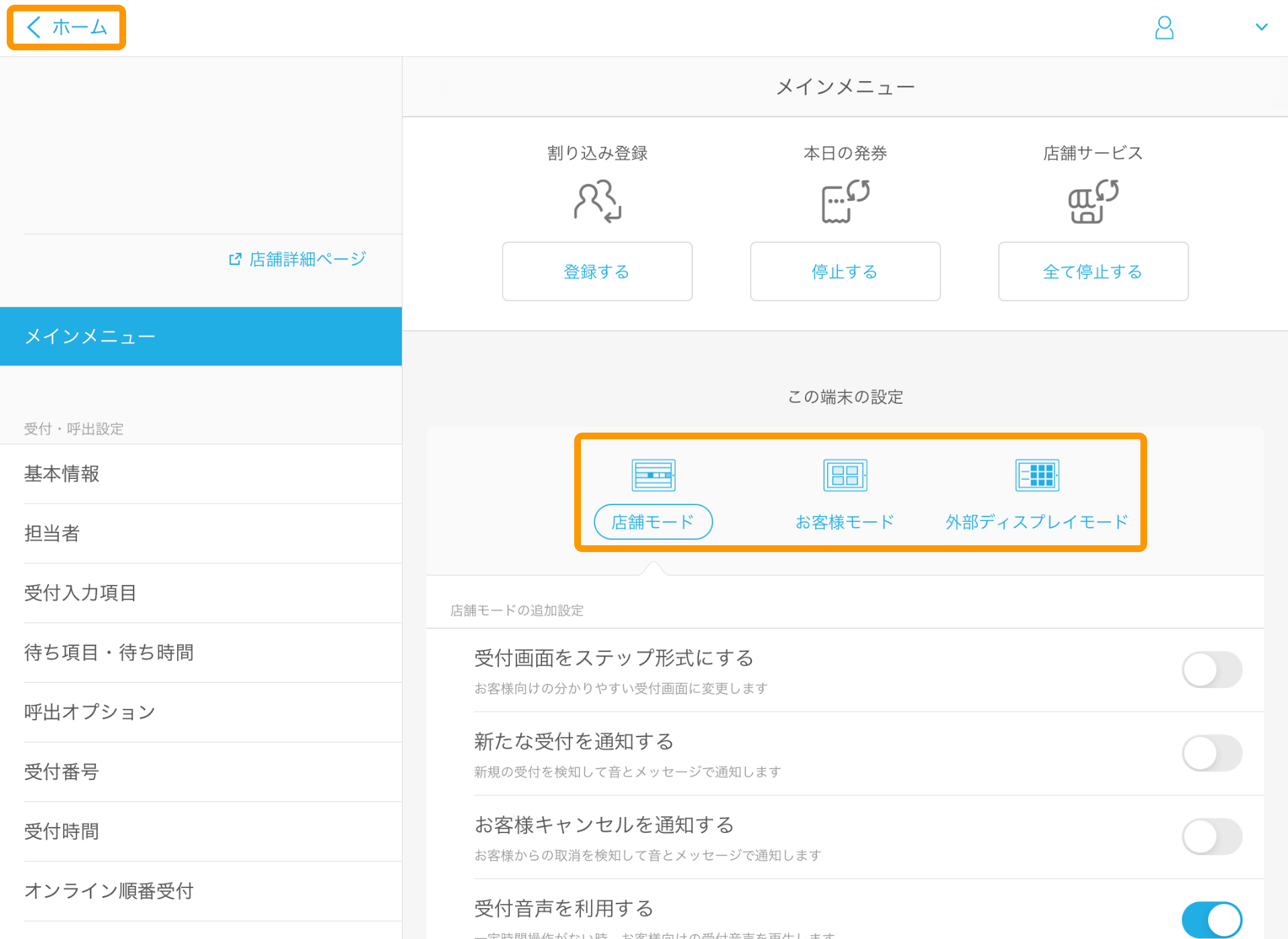This screenshot has width=1288, height=939.
Task: Enable 新たな受付を通知する
Action: coord(1212,753)
